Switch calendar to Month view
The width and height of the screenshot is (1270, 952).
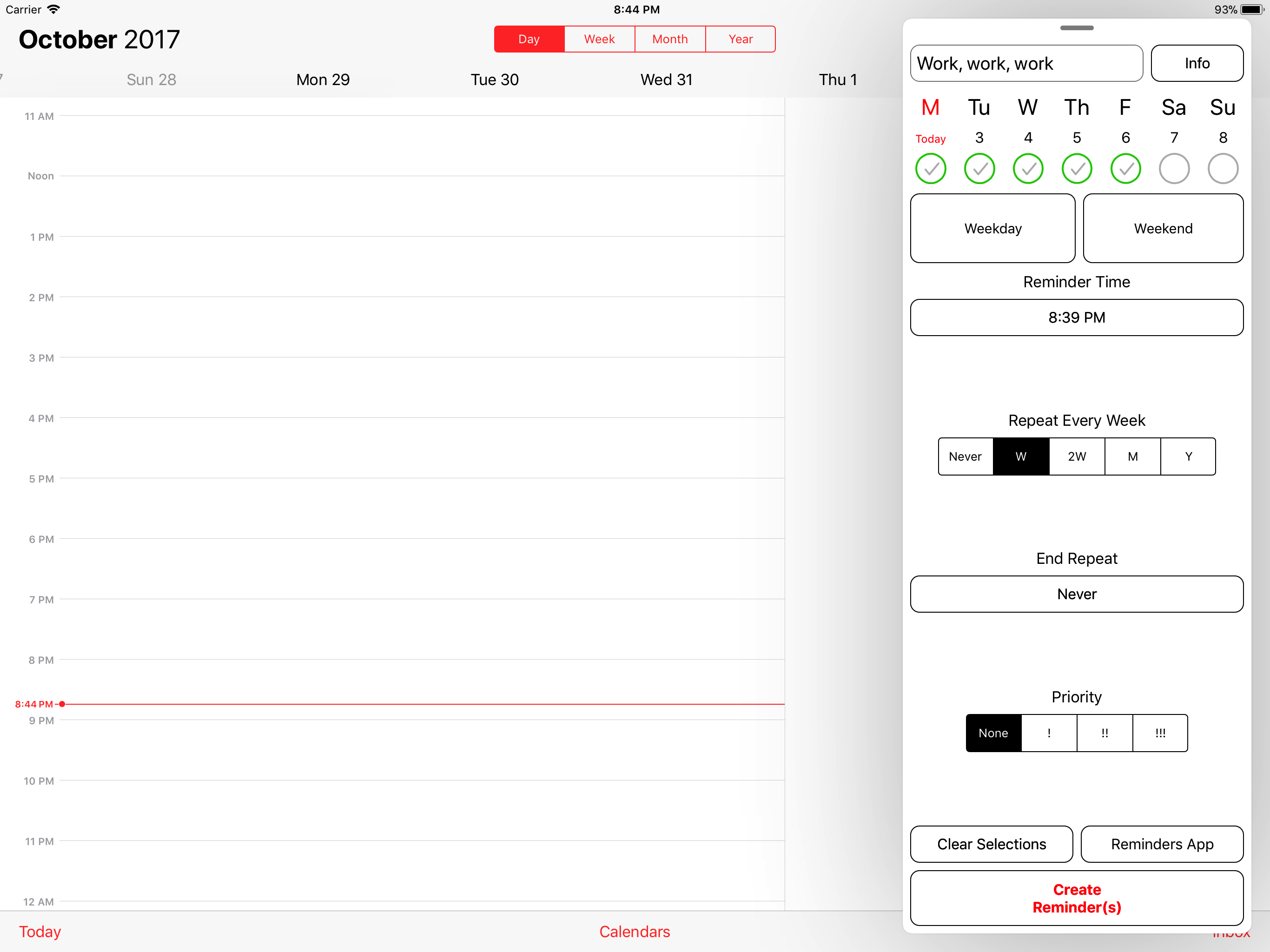coord(670,39)
